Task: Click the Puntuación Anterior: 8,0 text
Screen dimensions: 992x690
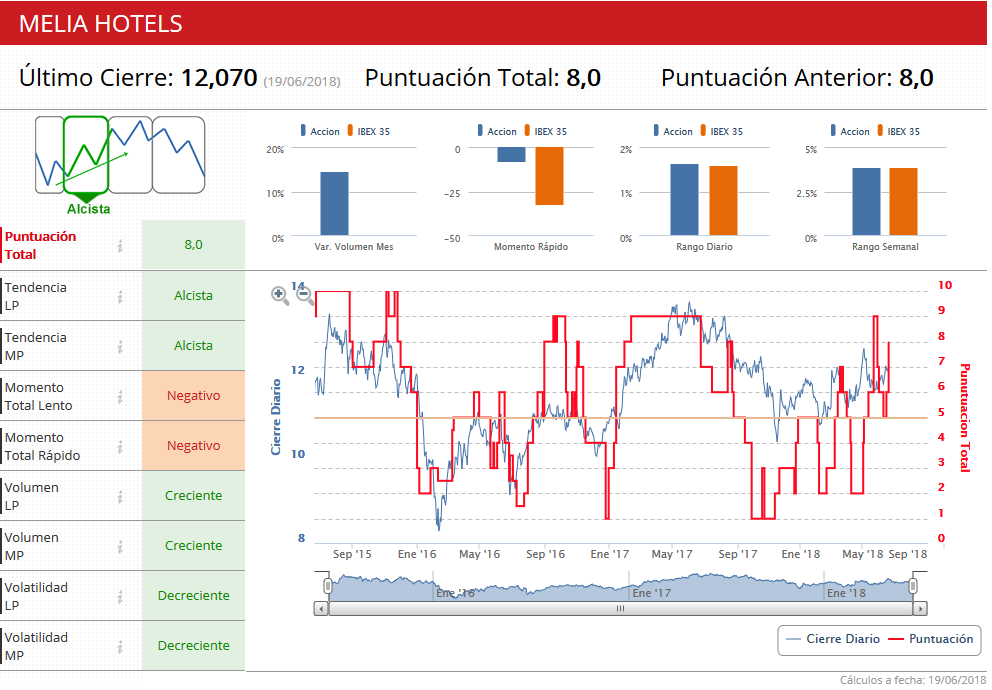Action: click(797, 78)
